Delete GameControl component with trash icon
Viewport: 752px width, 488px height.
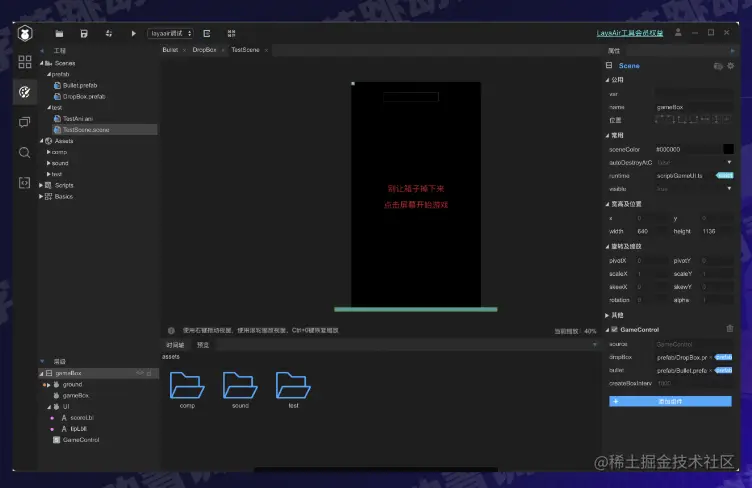[x=730, y=328]
